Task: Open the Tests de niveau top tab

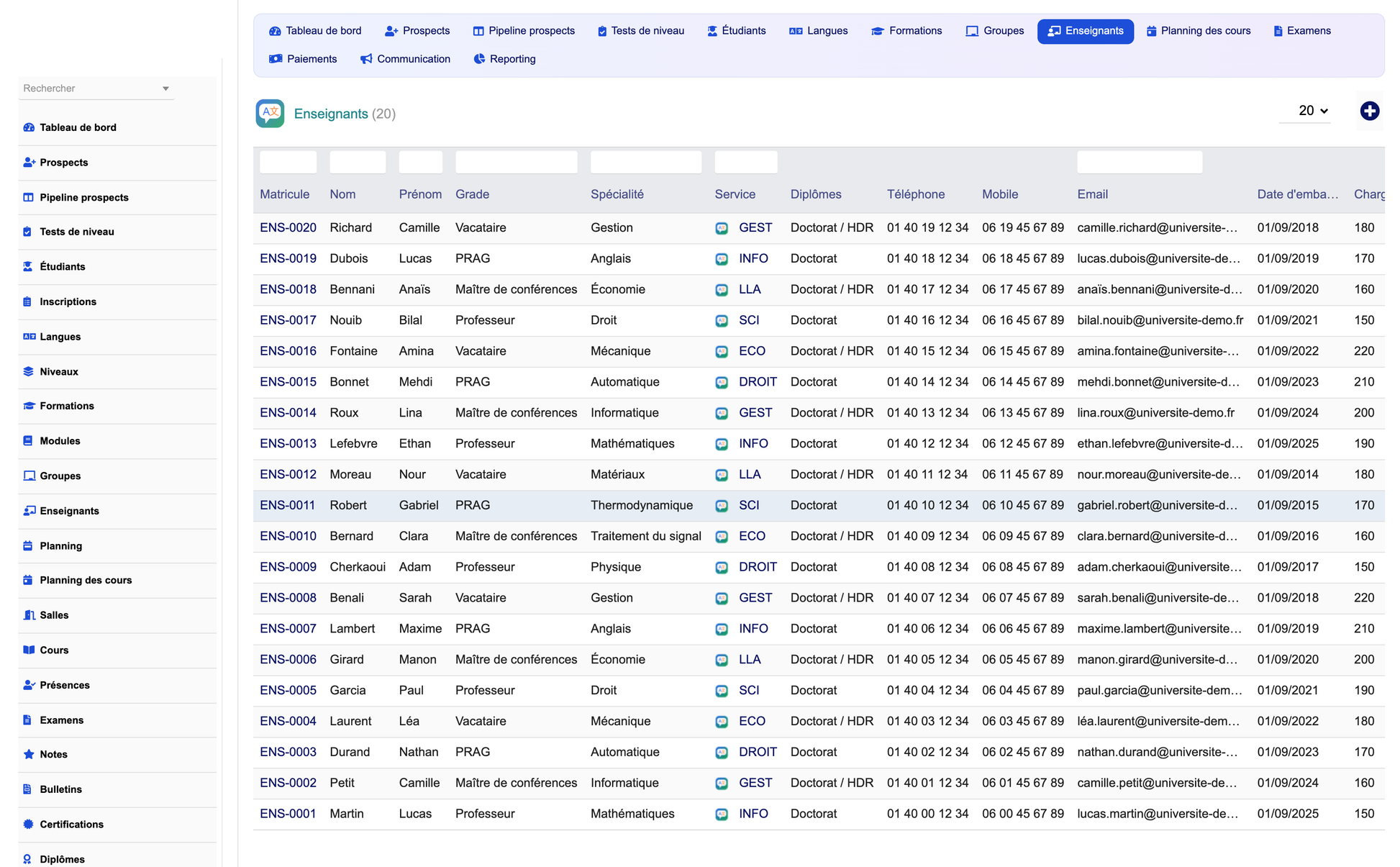Action: point(640,31)
